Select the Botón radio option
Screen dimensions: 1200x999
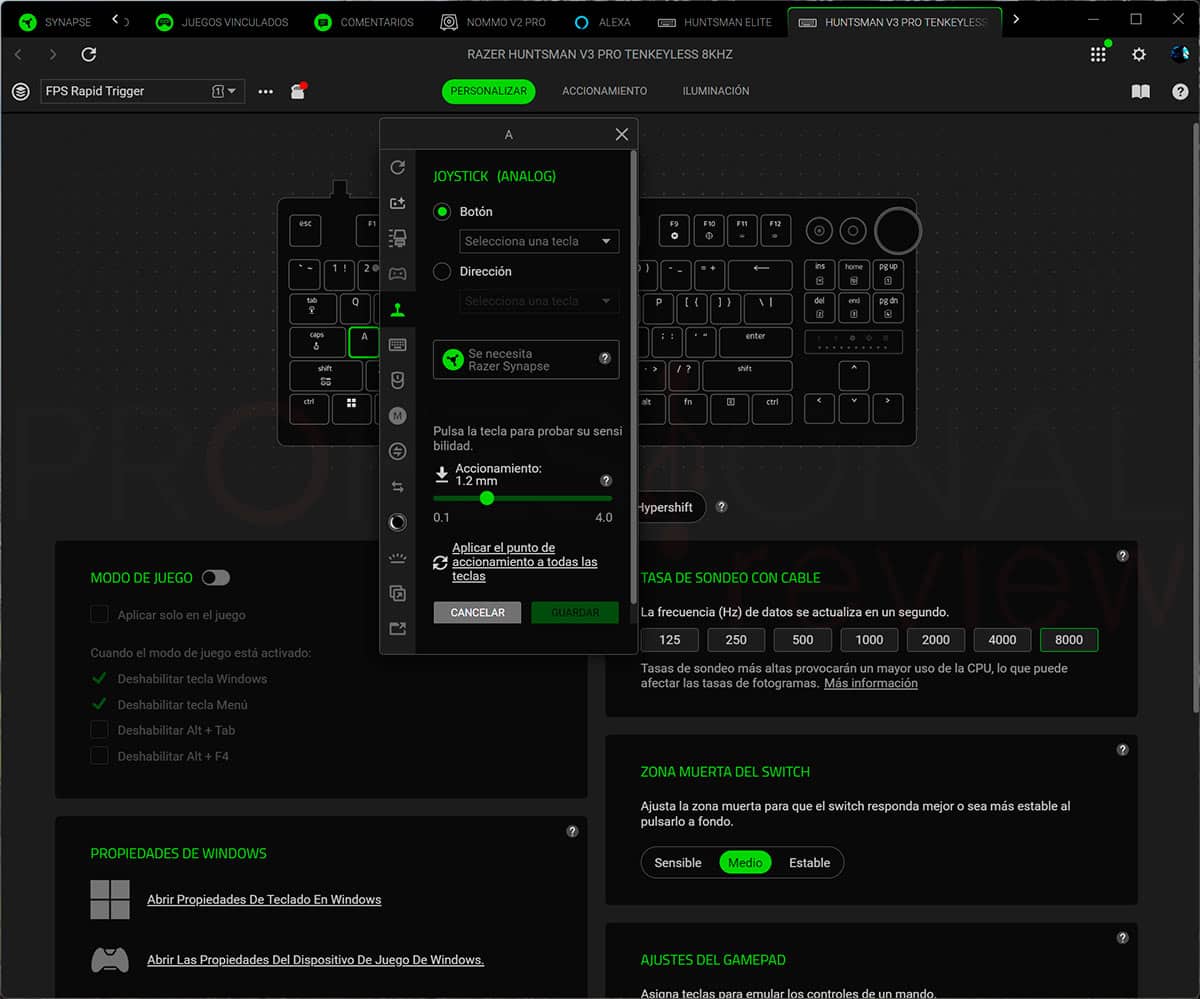click(442, 212)
